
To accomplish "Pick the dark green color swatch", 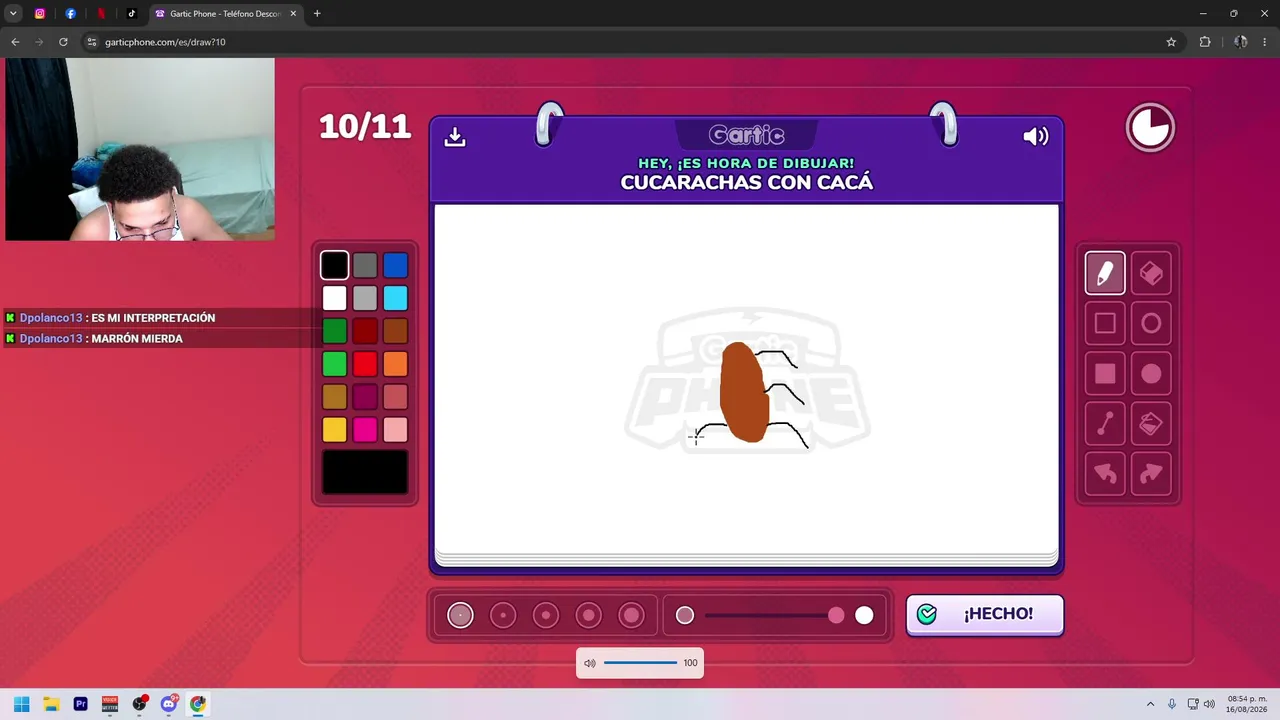I will coord(335,331).
